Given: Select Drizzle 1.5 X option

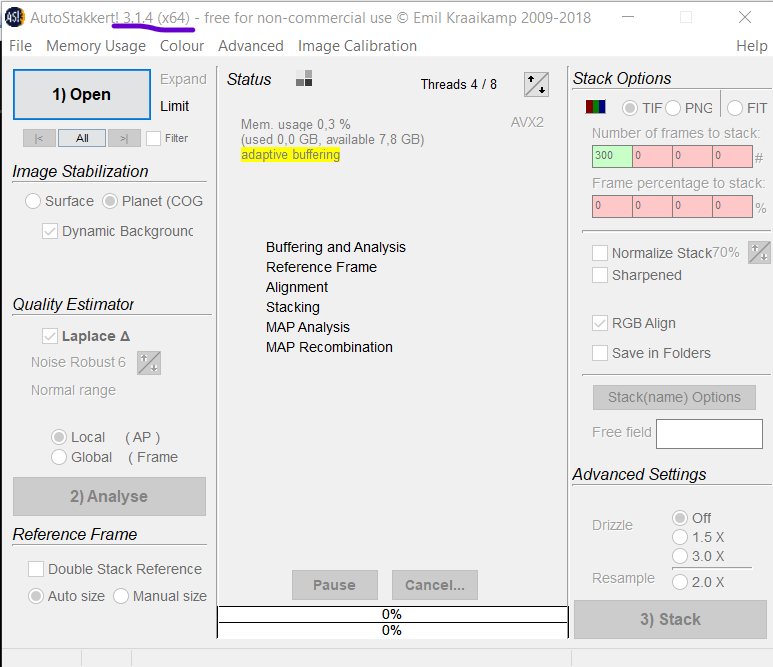Looking at the screenshot, I should pos(680,537).
